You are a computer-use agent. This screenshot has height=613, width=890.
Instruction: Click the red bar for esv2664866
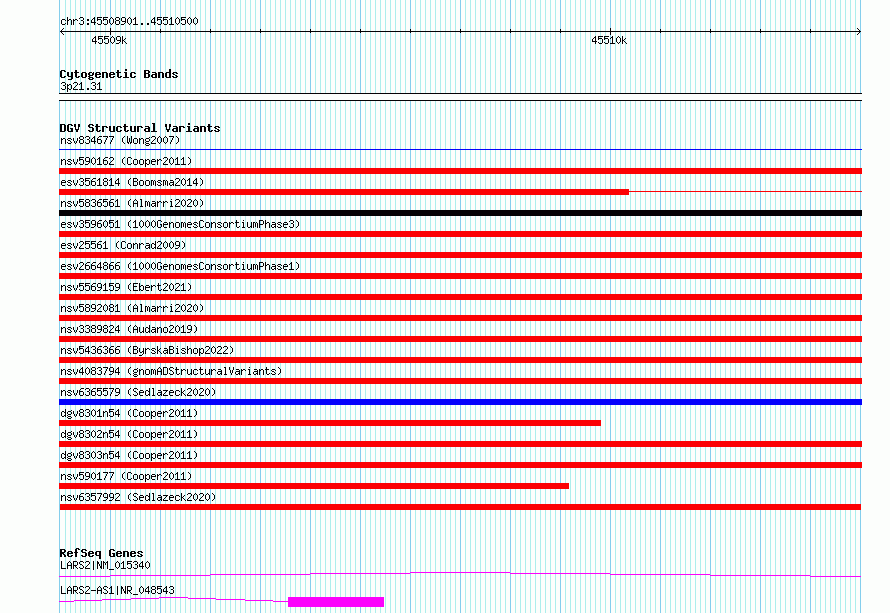pos(460,276)
